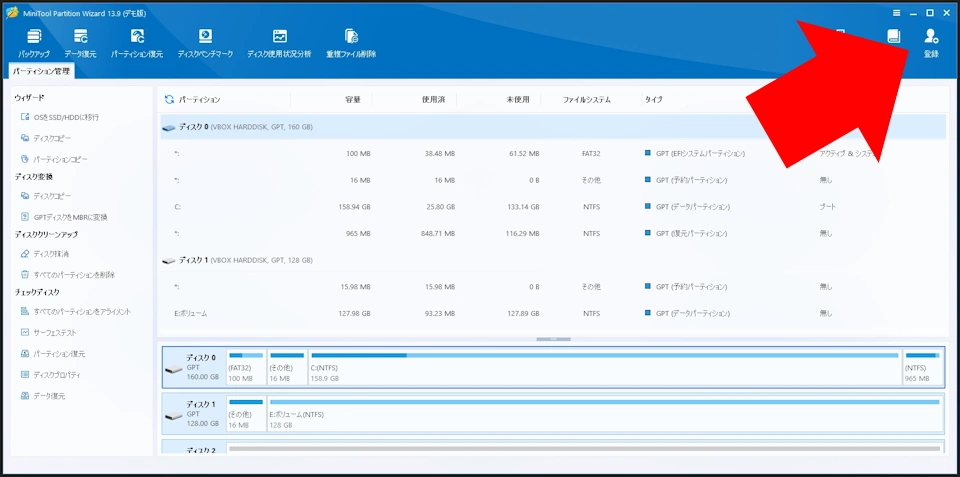Sort by the 未使用 column header
960x477 pixels.
pyautogui.click(x=518, y=99)
